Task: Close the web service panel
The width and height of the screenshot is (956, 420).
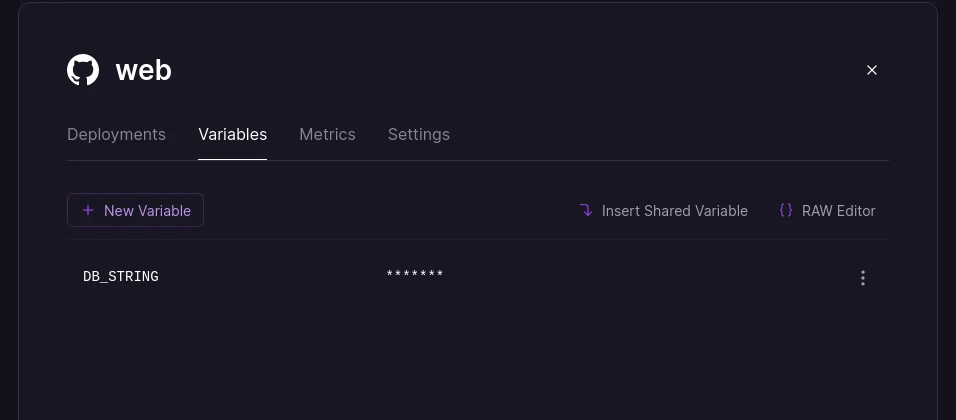Action: pos(872,70)
